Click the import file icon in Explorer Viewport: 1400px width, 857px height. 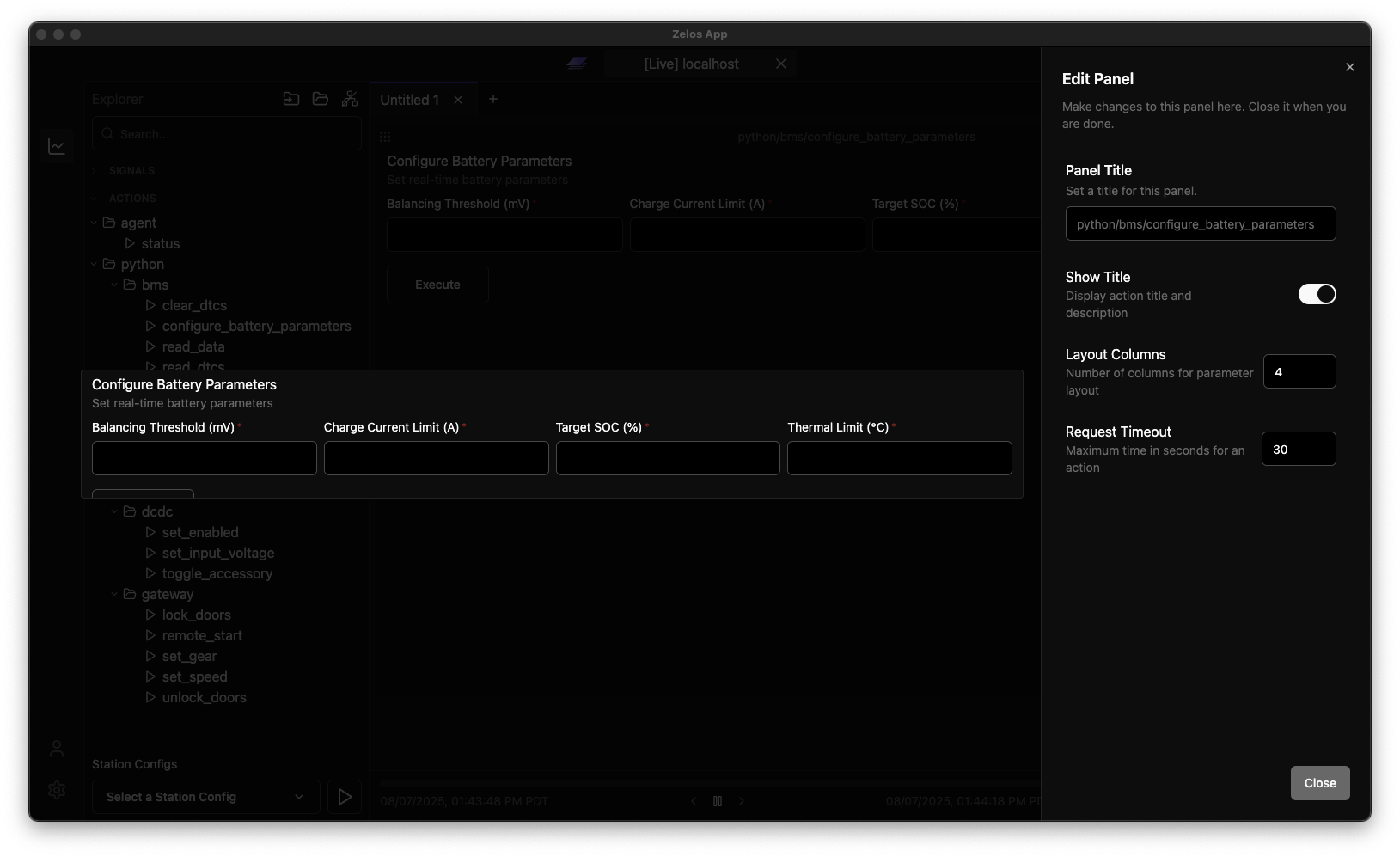[x=291, y=99]
